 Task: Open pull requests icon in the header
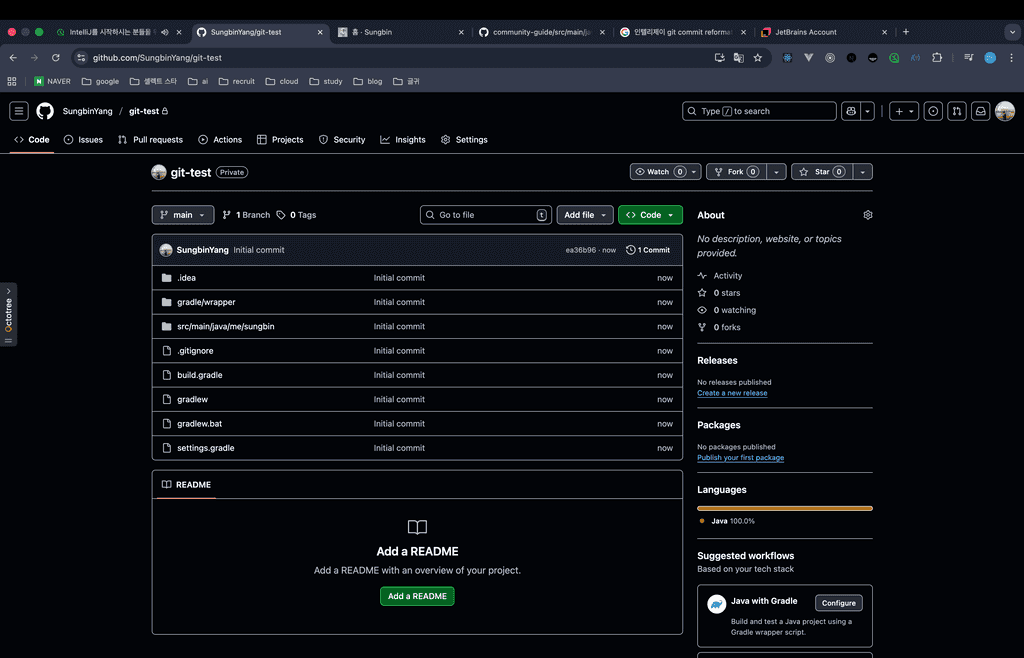coord(957,111)
